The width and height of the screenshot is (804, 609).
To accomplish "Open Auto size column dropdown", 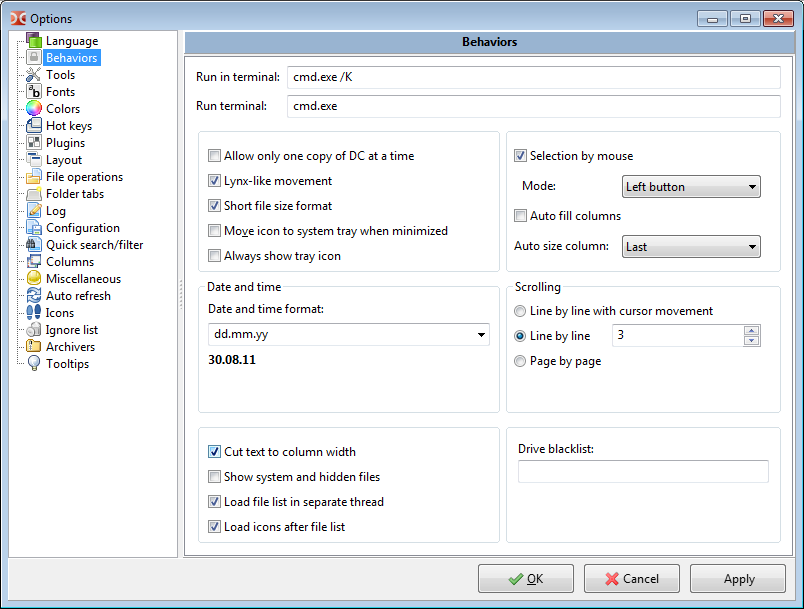I will pos(691,247).
